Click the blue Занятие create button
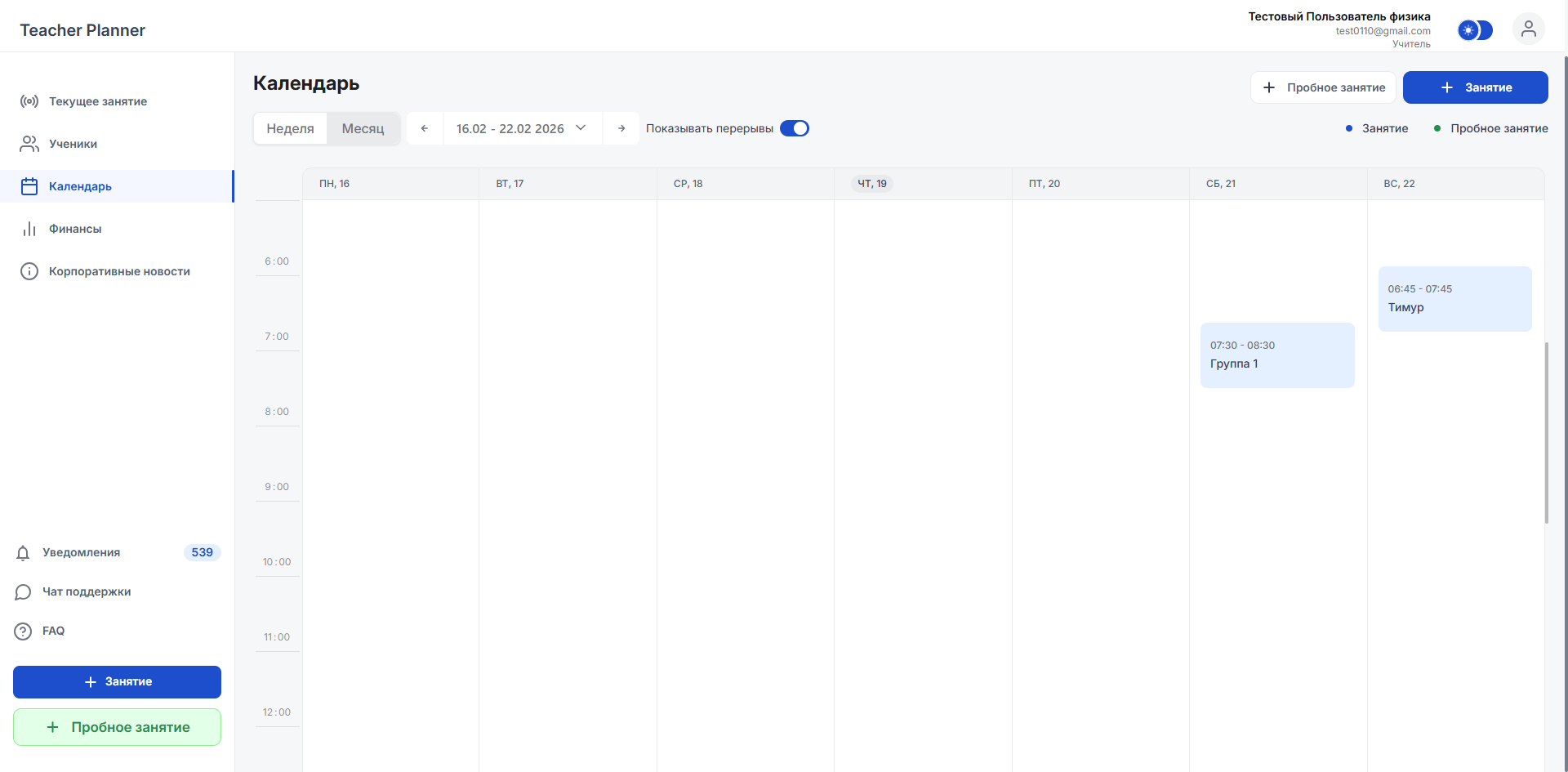This screenshot has height=772, width=1568. 1475,87
